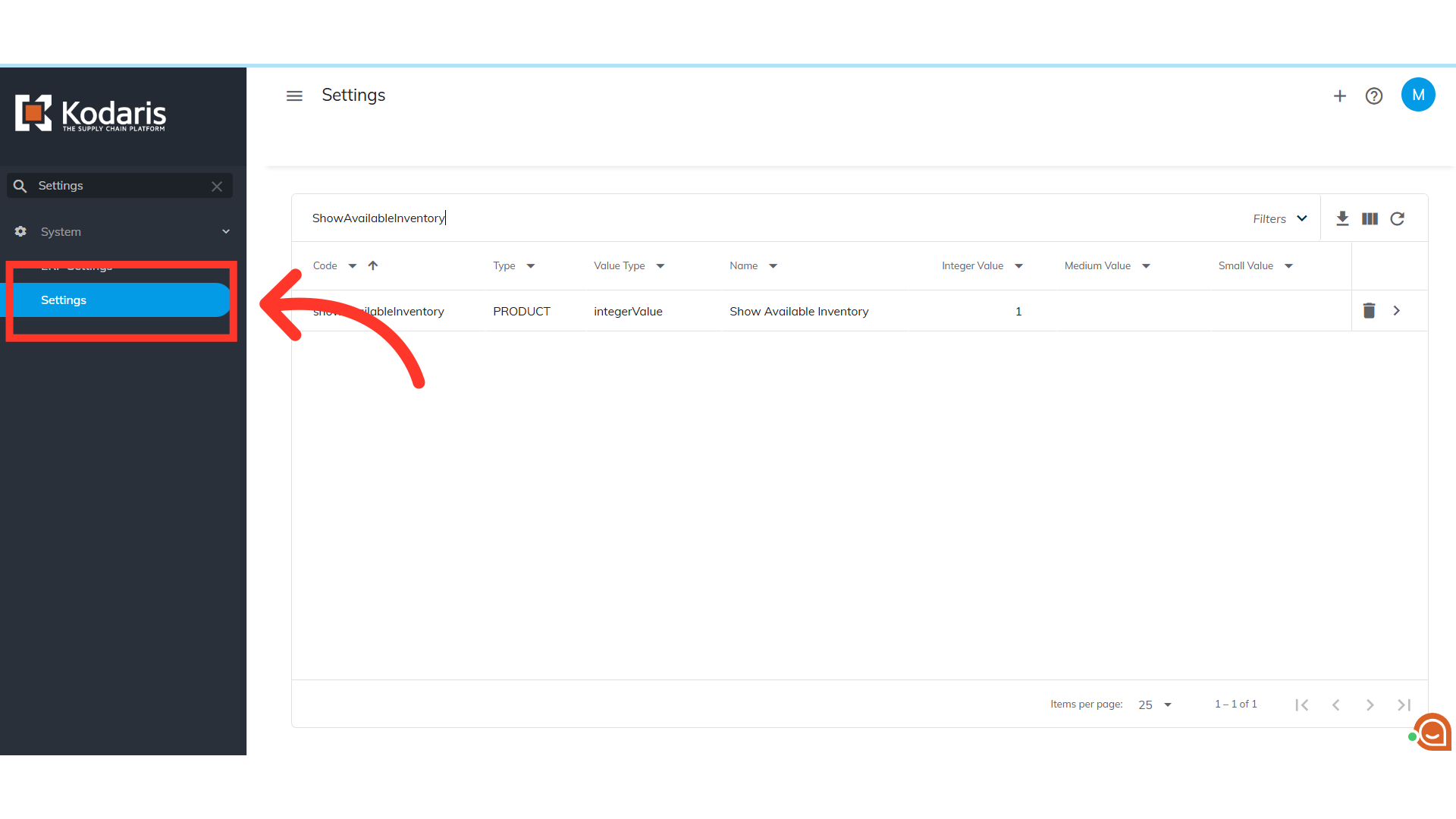Viewport: 1456px width, 819px height.
Task: Delete the showAvailableInventory row
Action: (x=1368, y=311)
